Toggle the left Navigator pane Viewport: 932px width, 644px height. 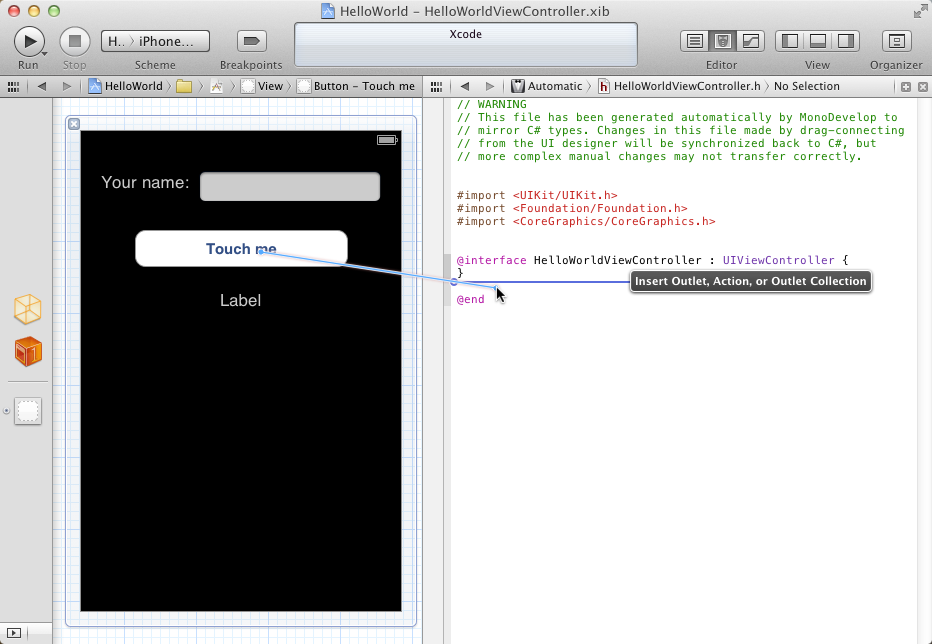(x=790, y=41)
